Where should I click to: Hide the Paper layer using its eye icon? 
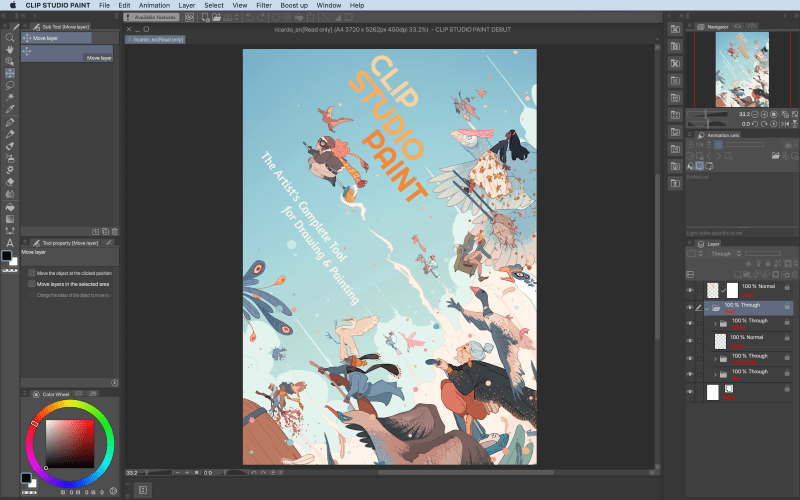690,392
